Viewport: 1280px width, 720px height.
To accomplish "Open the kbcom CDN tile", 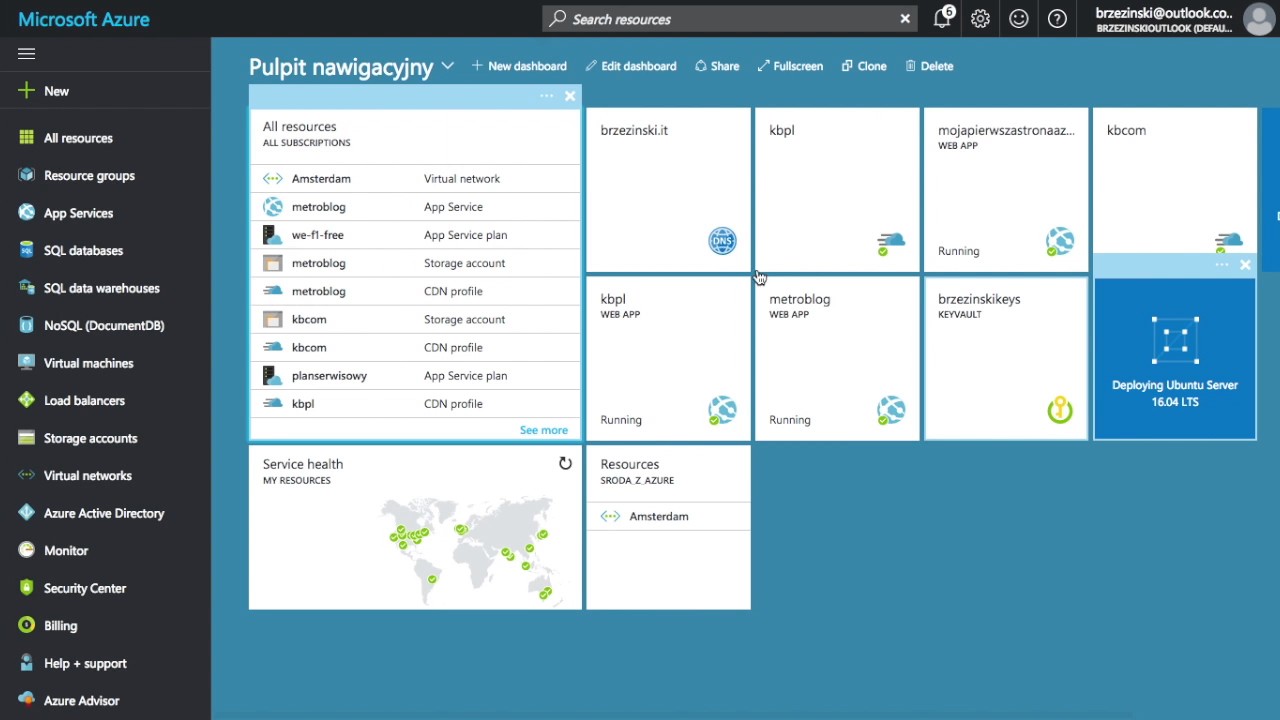I will pyautogui.click(x=1175, y=180).
